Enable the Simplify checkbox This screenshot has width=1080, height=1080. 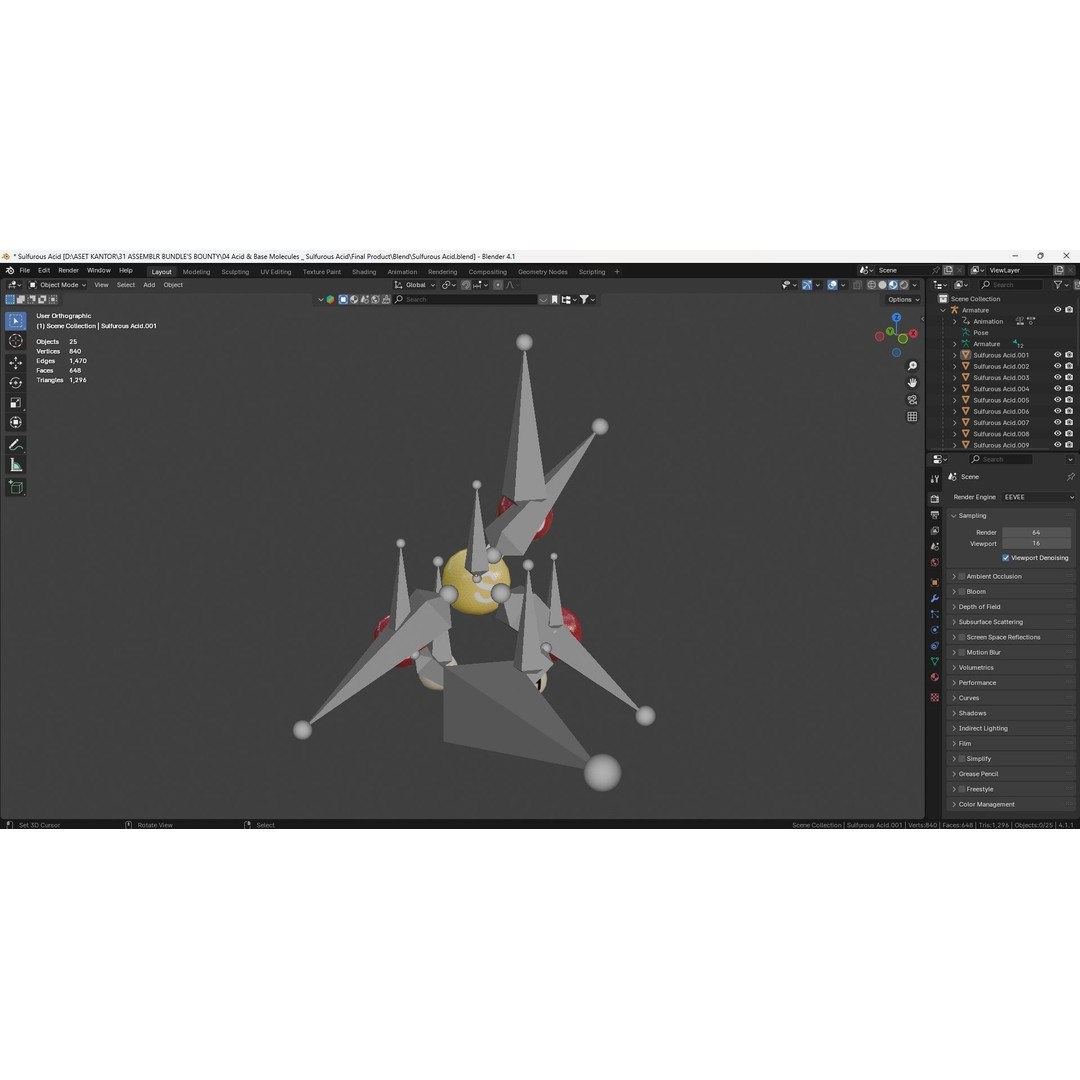tap(962, 758)
